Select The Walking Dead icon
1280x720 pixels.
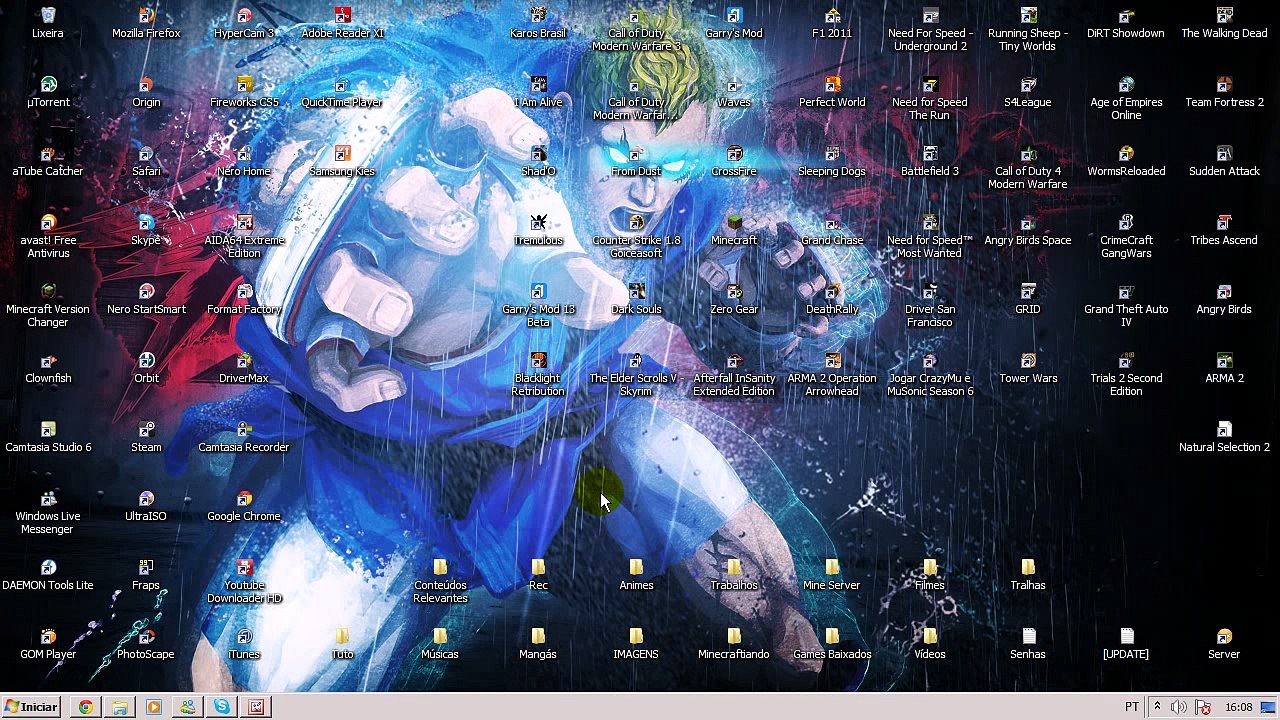coord(1224,23)
